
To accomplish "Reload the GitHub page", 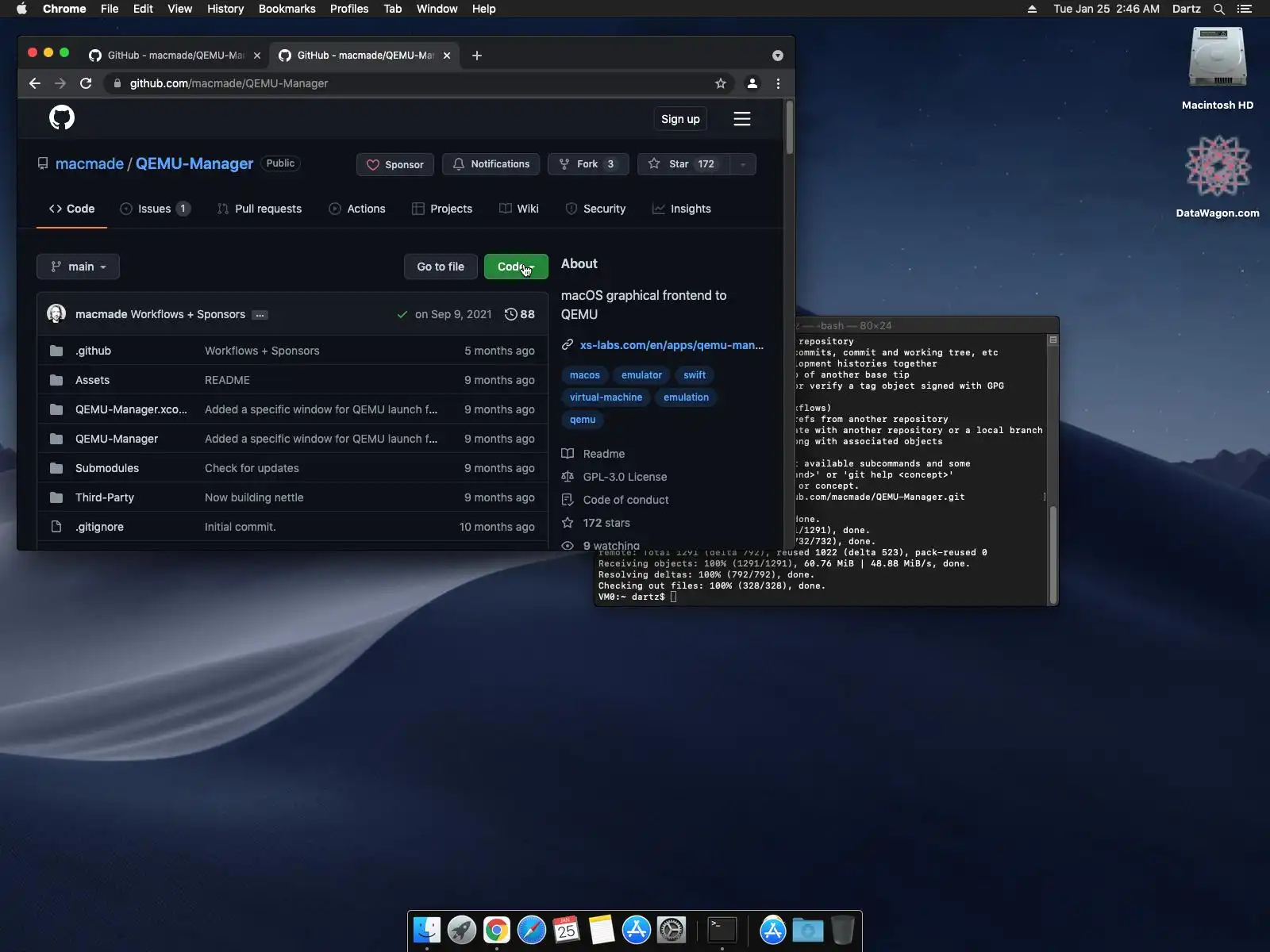I will tap(86, 83).
